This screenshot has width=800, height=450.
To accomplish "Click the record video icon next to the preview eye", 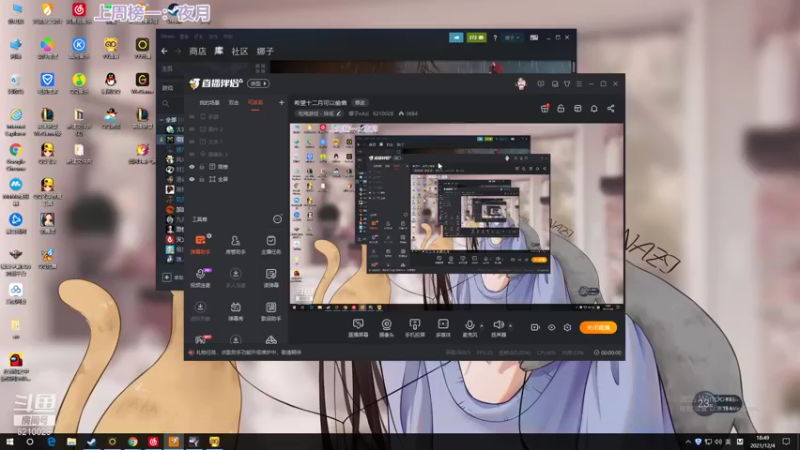I will click(x=535, y=327).
